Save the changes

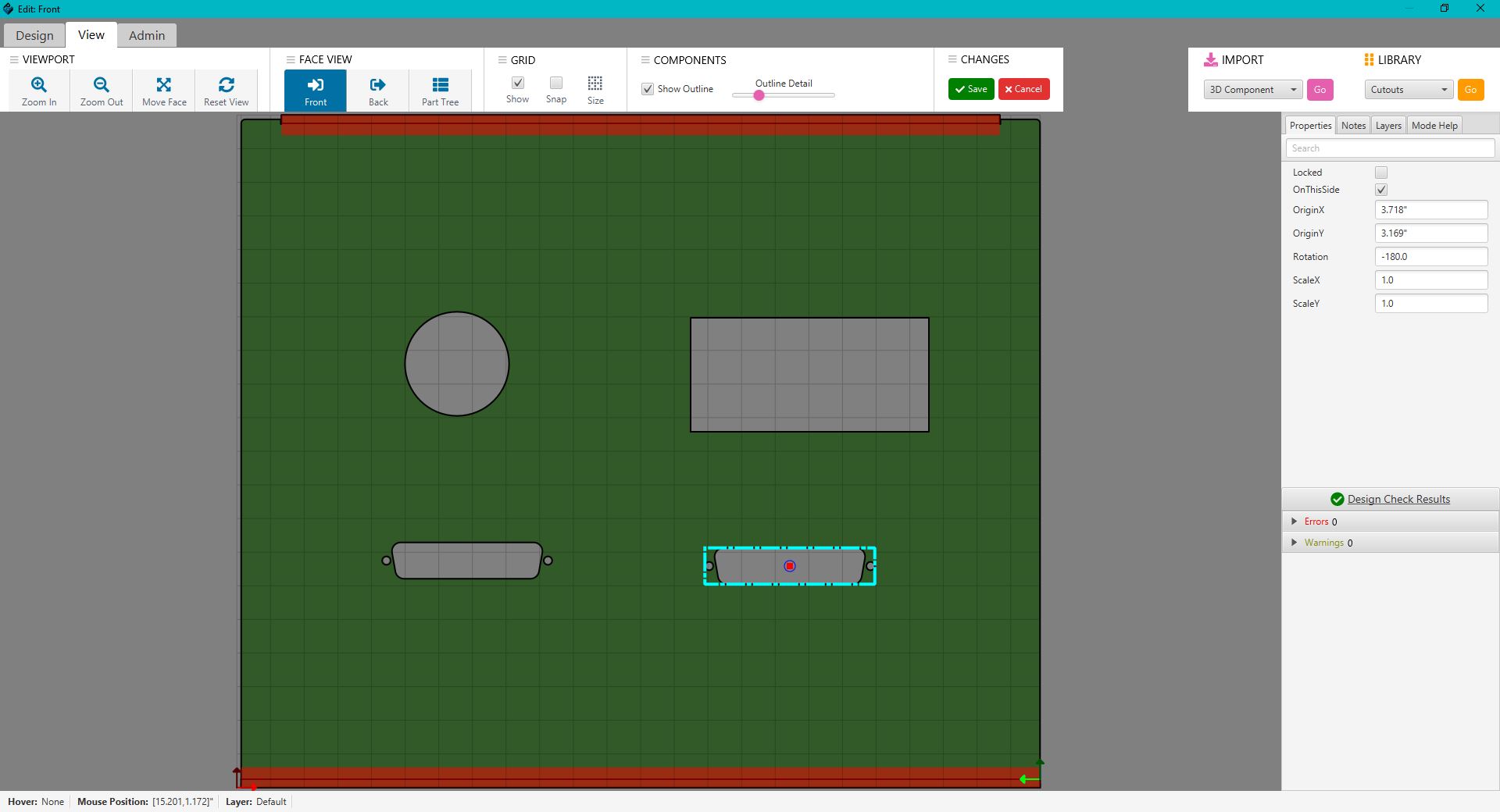971,89
